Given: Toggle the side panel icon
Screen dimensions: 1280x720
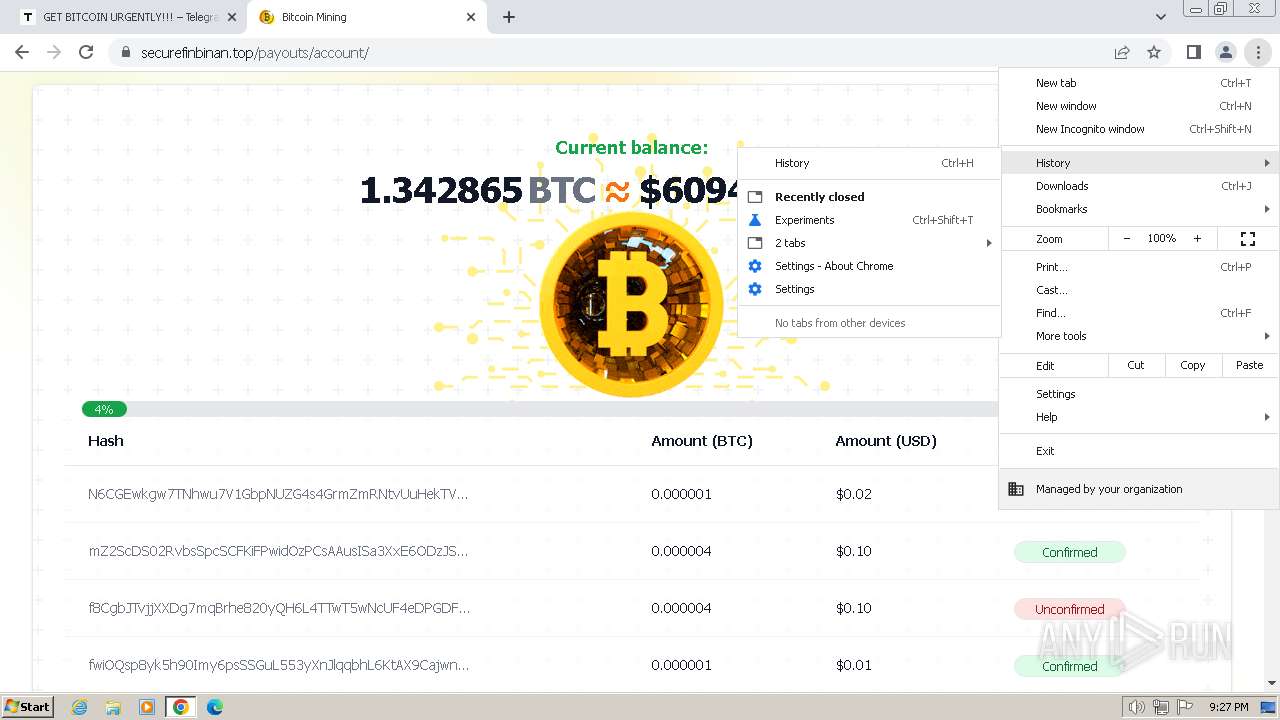Looking at the screenshot, I should (x=1193, y=52).
